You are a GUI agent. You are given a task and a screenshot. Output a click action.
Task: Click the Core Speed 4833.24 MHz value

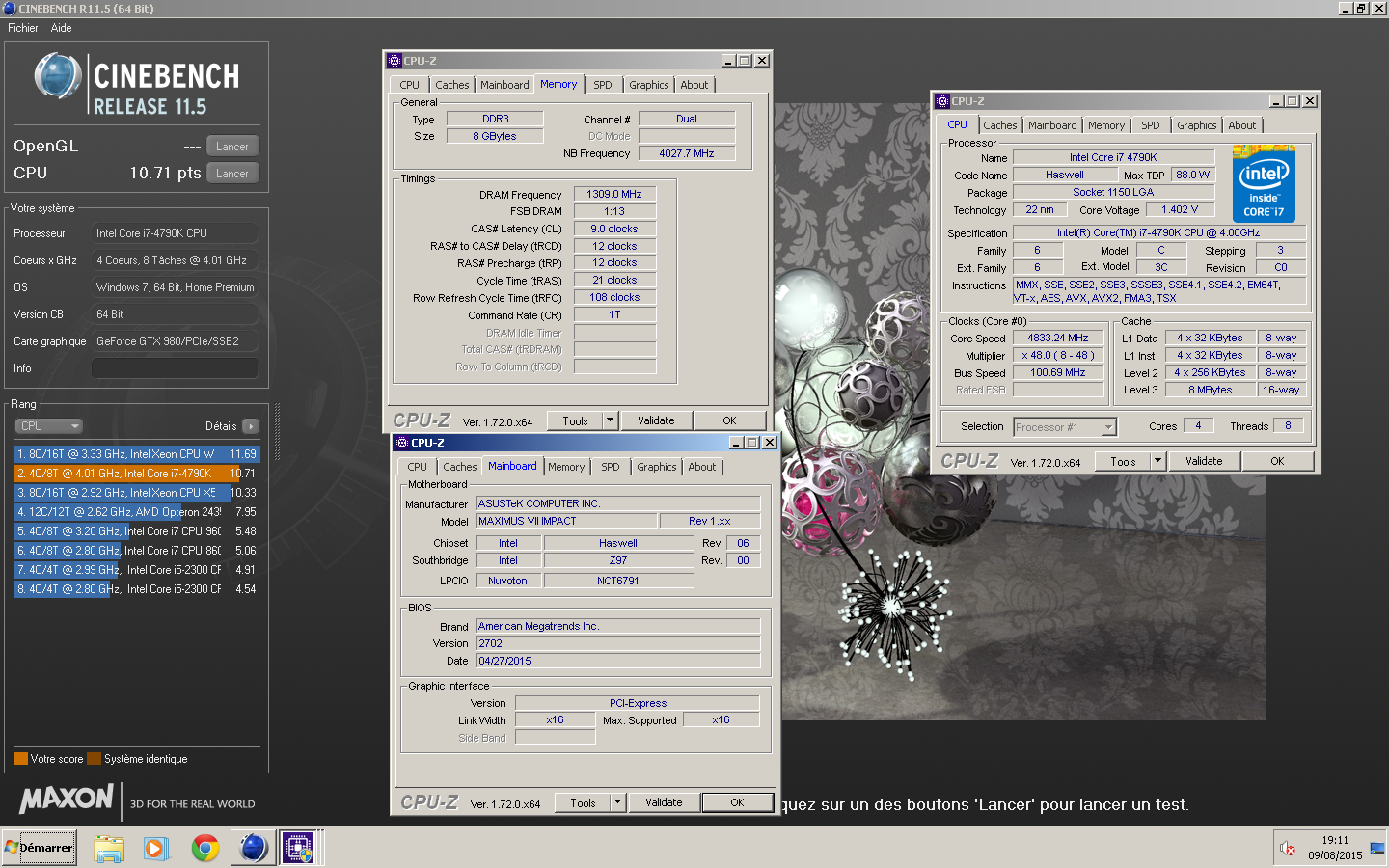1058,339
